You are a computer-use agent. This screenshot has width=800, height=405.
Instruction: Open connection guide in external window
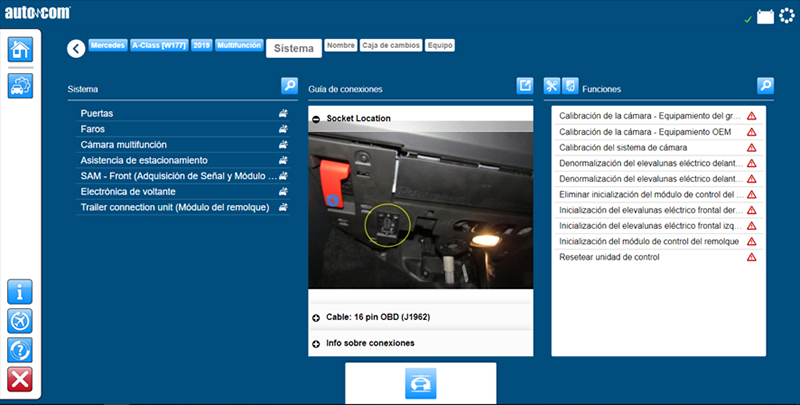click(524, 86)
